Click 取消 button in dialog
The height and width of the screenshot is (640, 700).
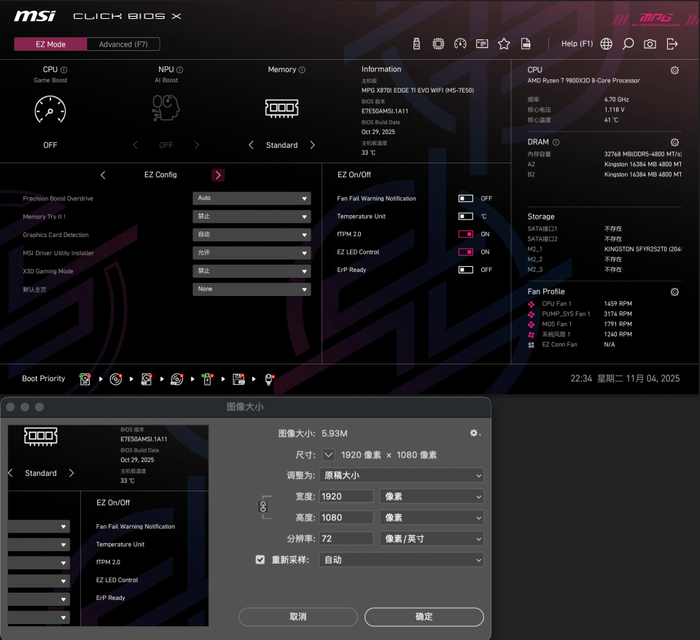coord(298,617)
